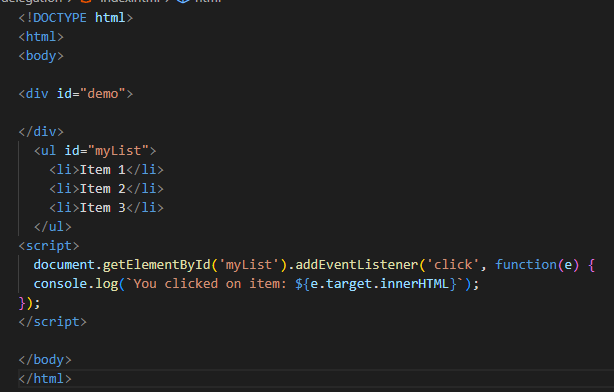Click the div tag name before id="demo"

tap(37, 94)
